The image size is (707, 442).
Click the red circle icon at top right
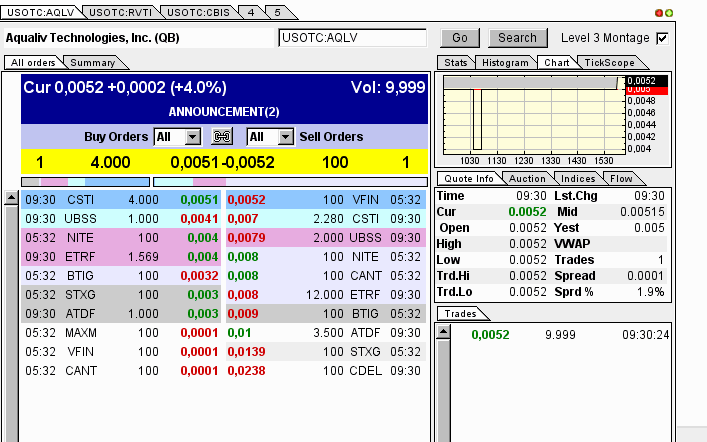coord(659,13)
